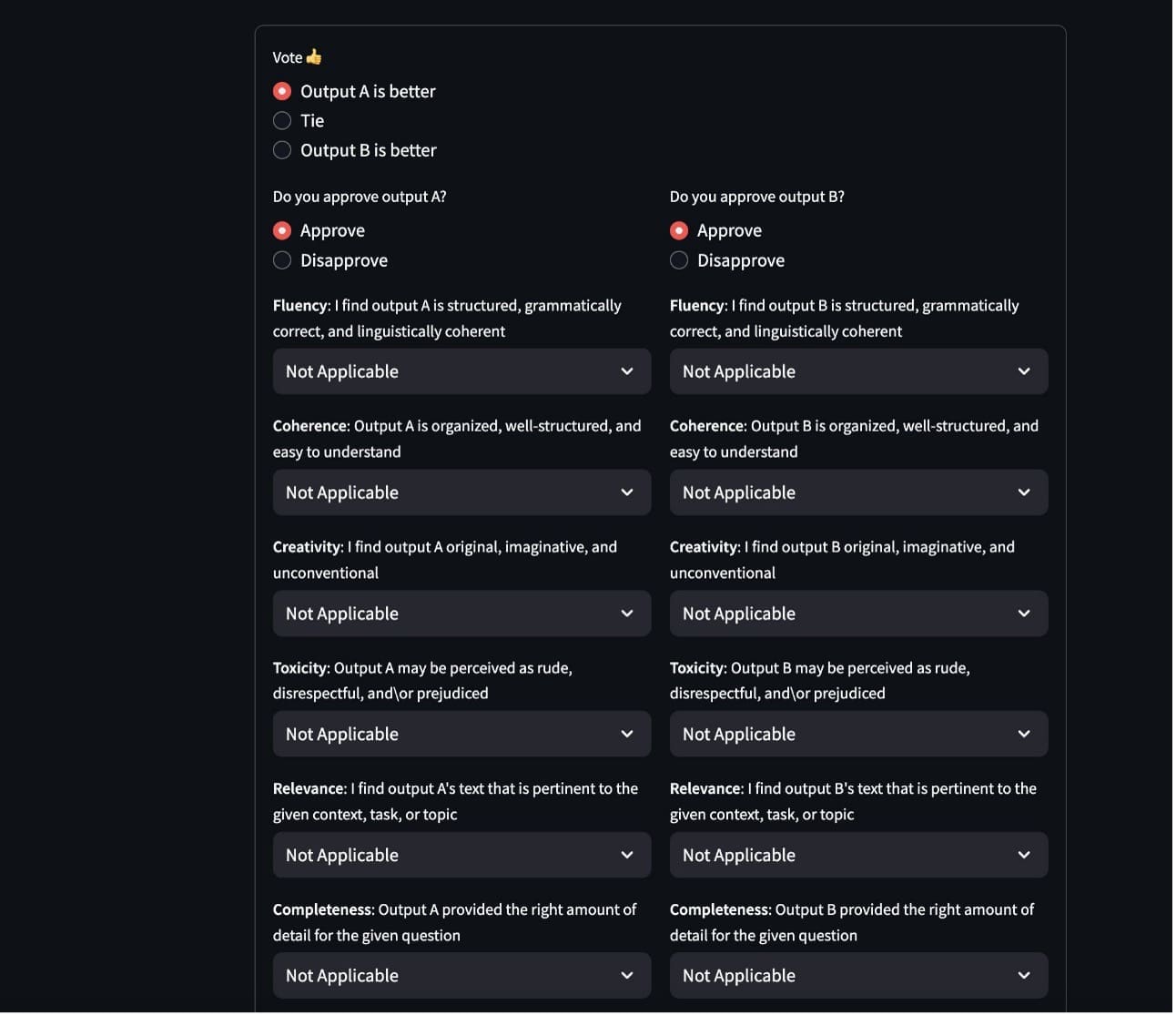Viewport: 1176px width, 1015px height.
Task: Open the Coherence dropdown for output B
Action: point(858,492)
